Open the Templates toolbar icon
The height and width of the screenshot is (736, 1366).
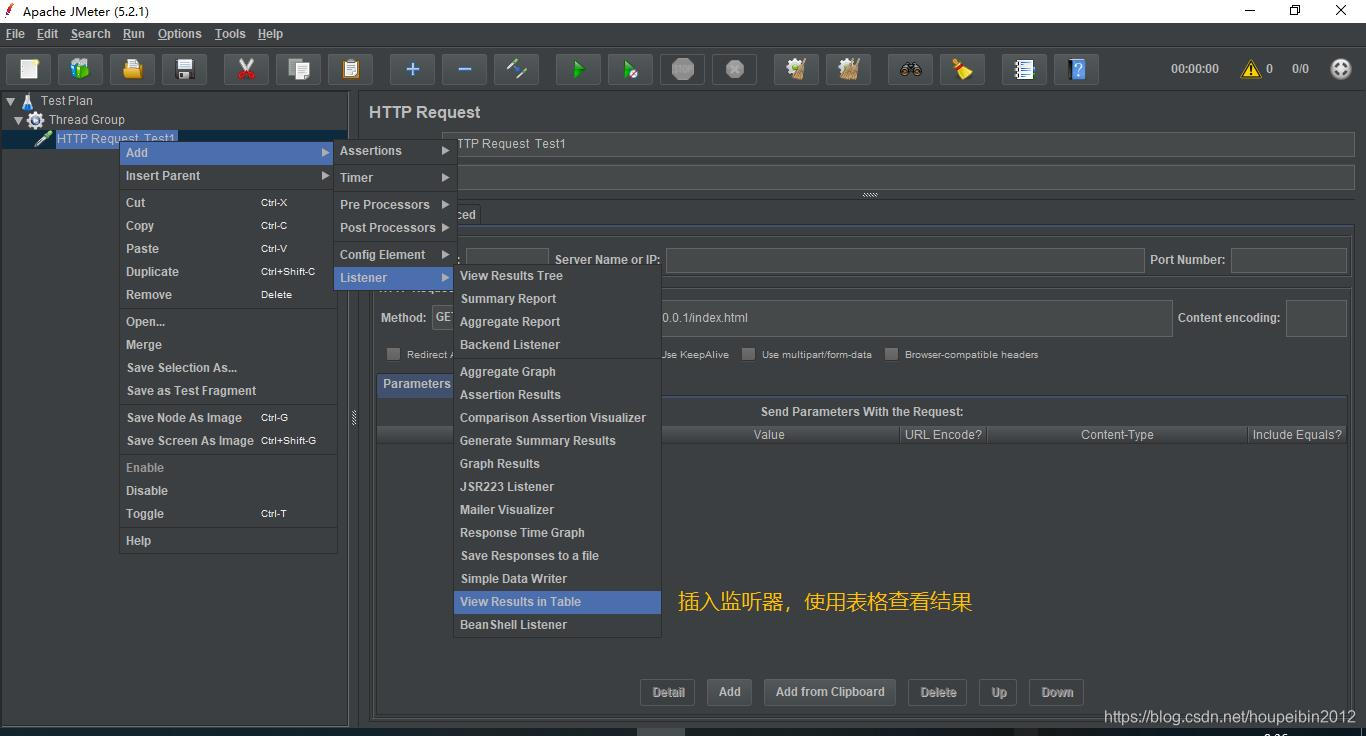tap(81, 69)
